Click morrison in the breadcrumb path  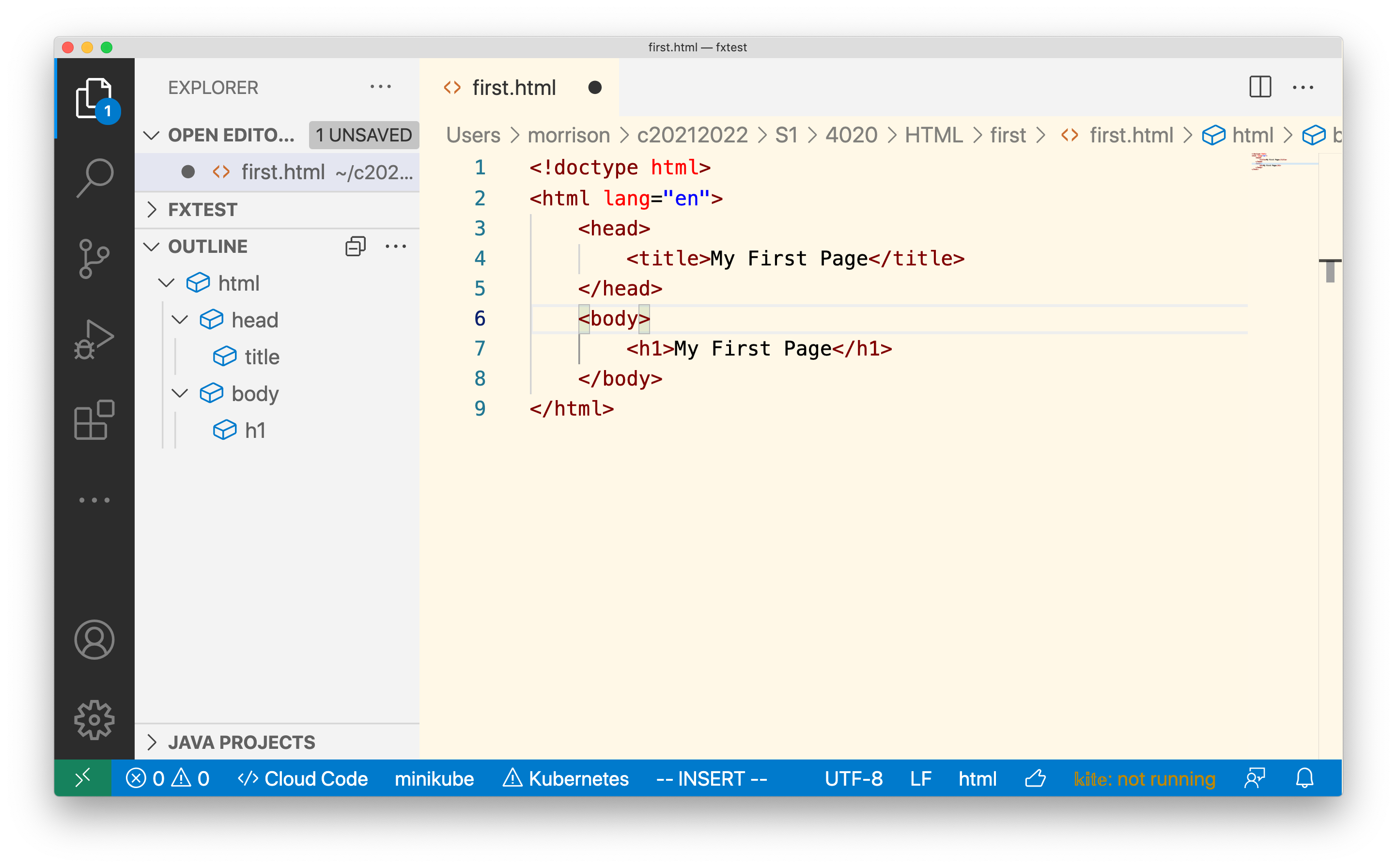tap(568, 136)
